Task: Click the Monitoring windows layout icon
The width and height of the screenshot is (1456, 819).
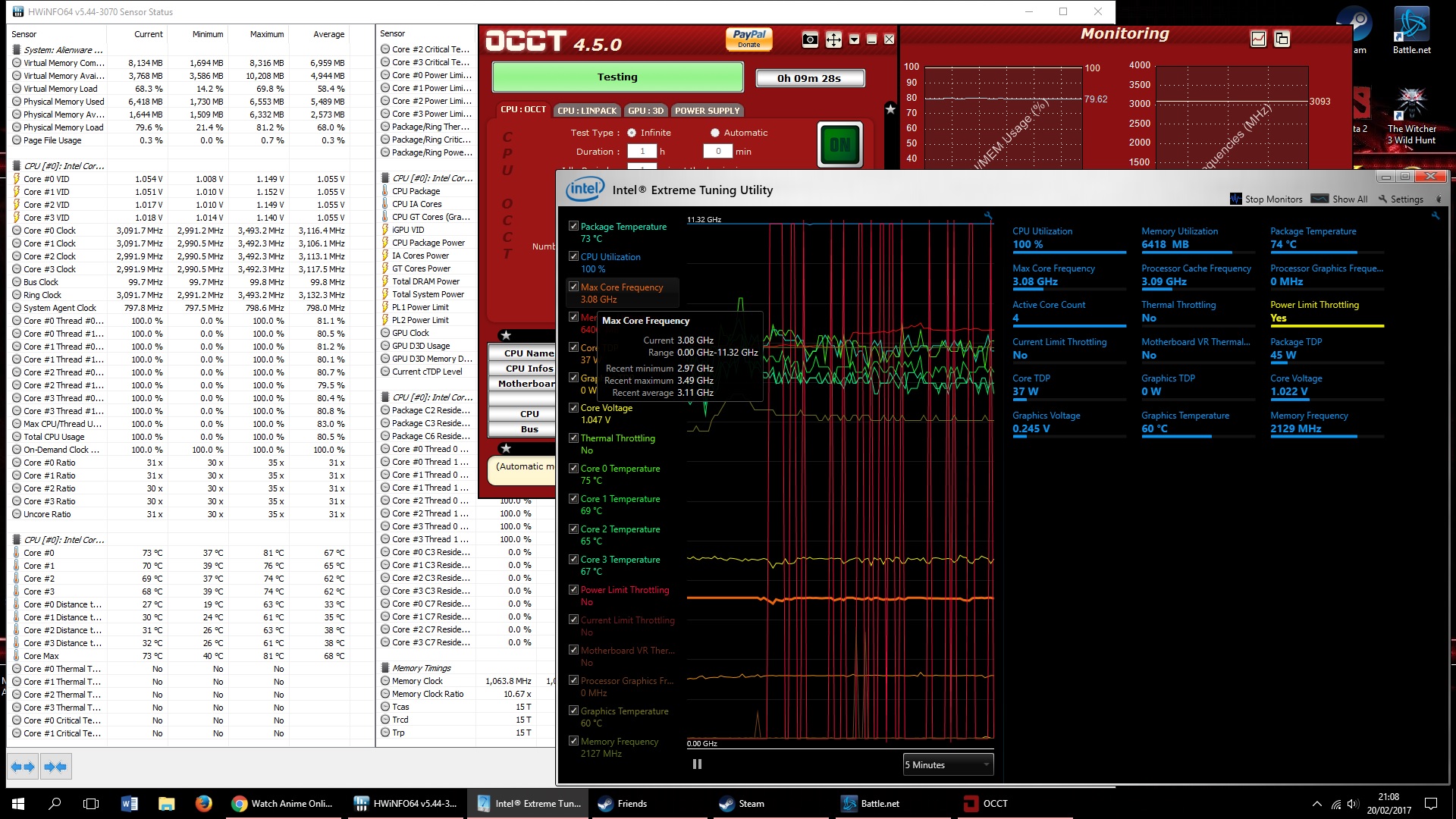Action: click(x=1282, y=39)
